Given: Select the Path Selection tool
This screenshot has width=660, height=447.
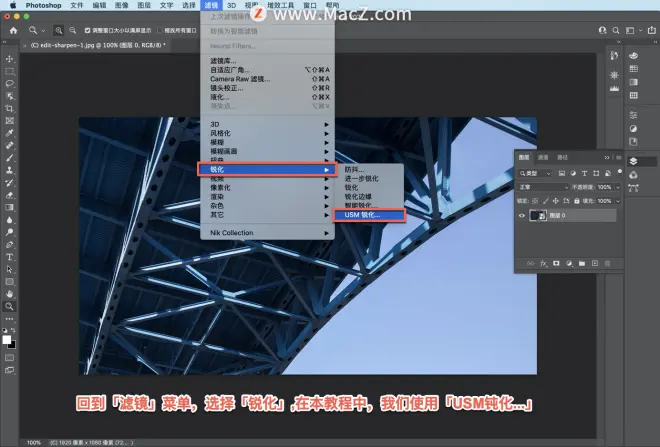Looking at the screenshot, I should click(9, 269).
